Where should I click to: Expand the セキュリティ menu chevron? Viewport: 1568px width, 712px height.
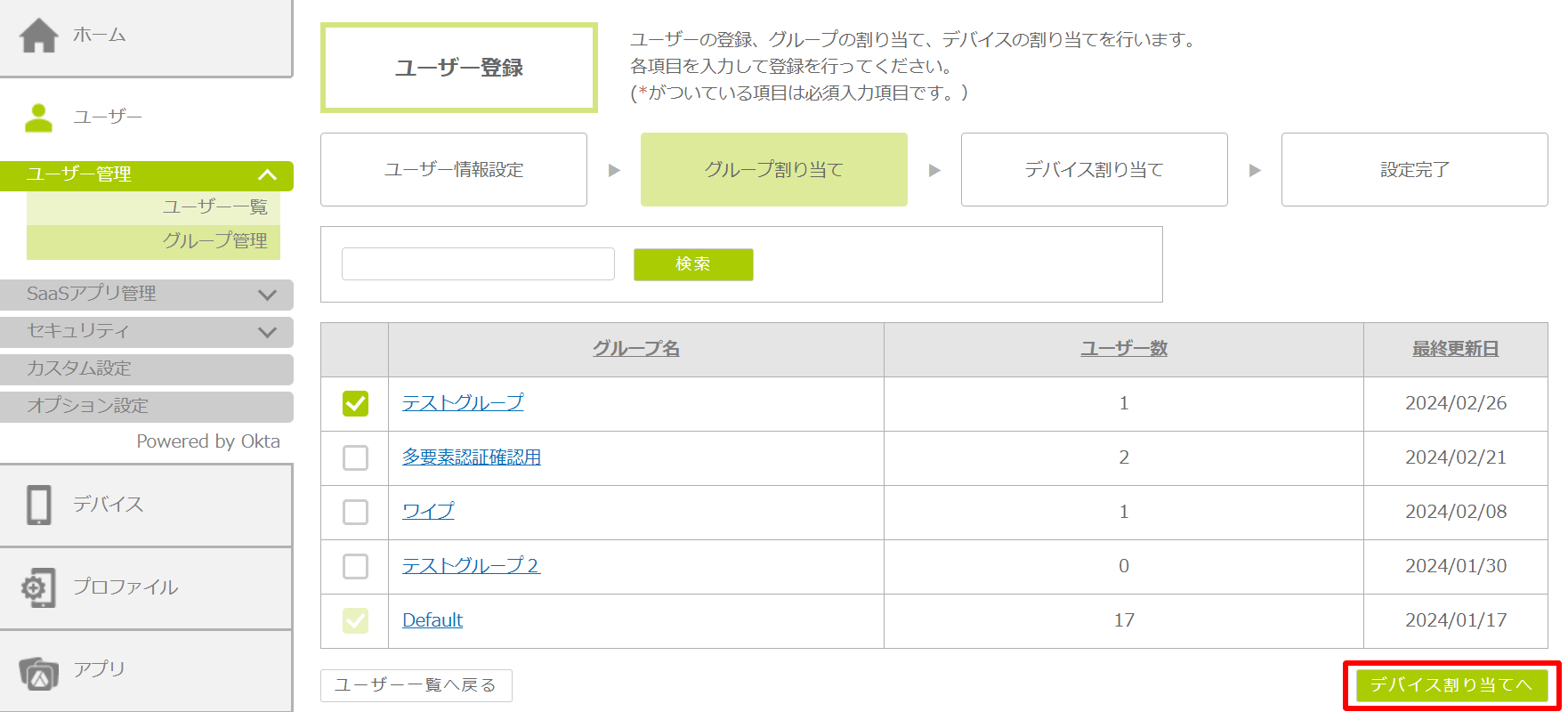tap(267, 332)
